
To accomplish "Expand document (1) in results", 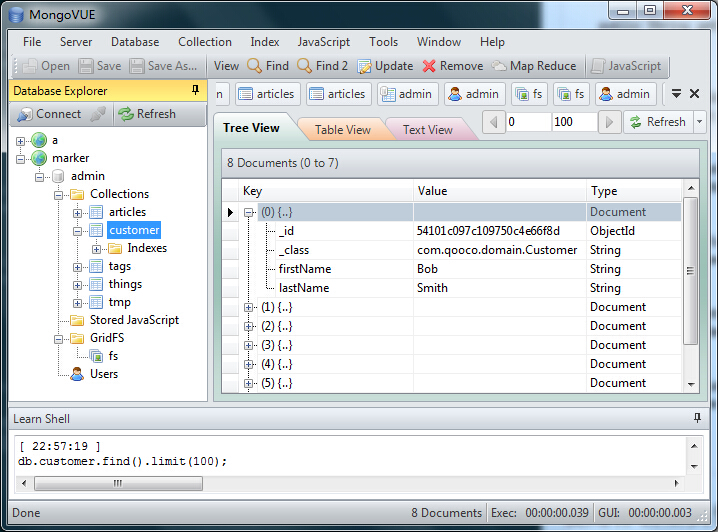I will [248, 307].
